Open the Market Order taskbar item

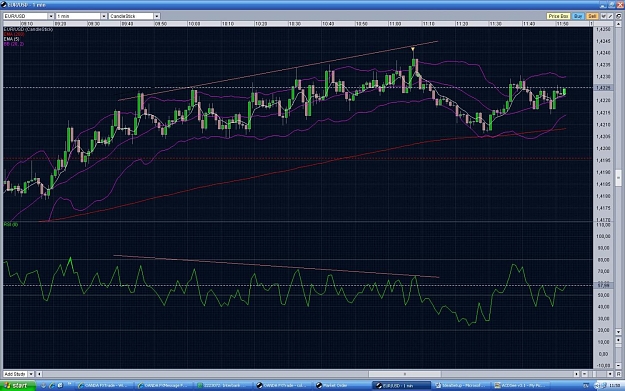tap(342, 385)
